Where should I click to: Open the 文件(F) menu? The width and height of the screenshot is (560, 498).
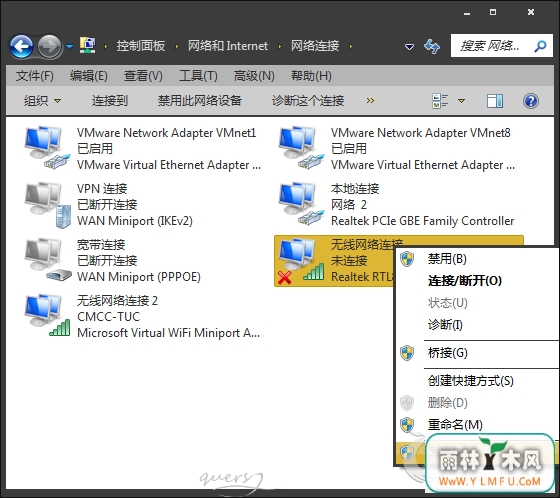(35, 76)
